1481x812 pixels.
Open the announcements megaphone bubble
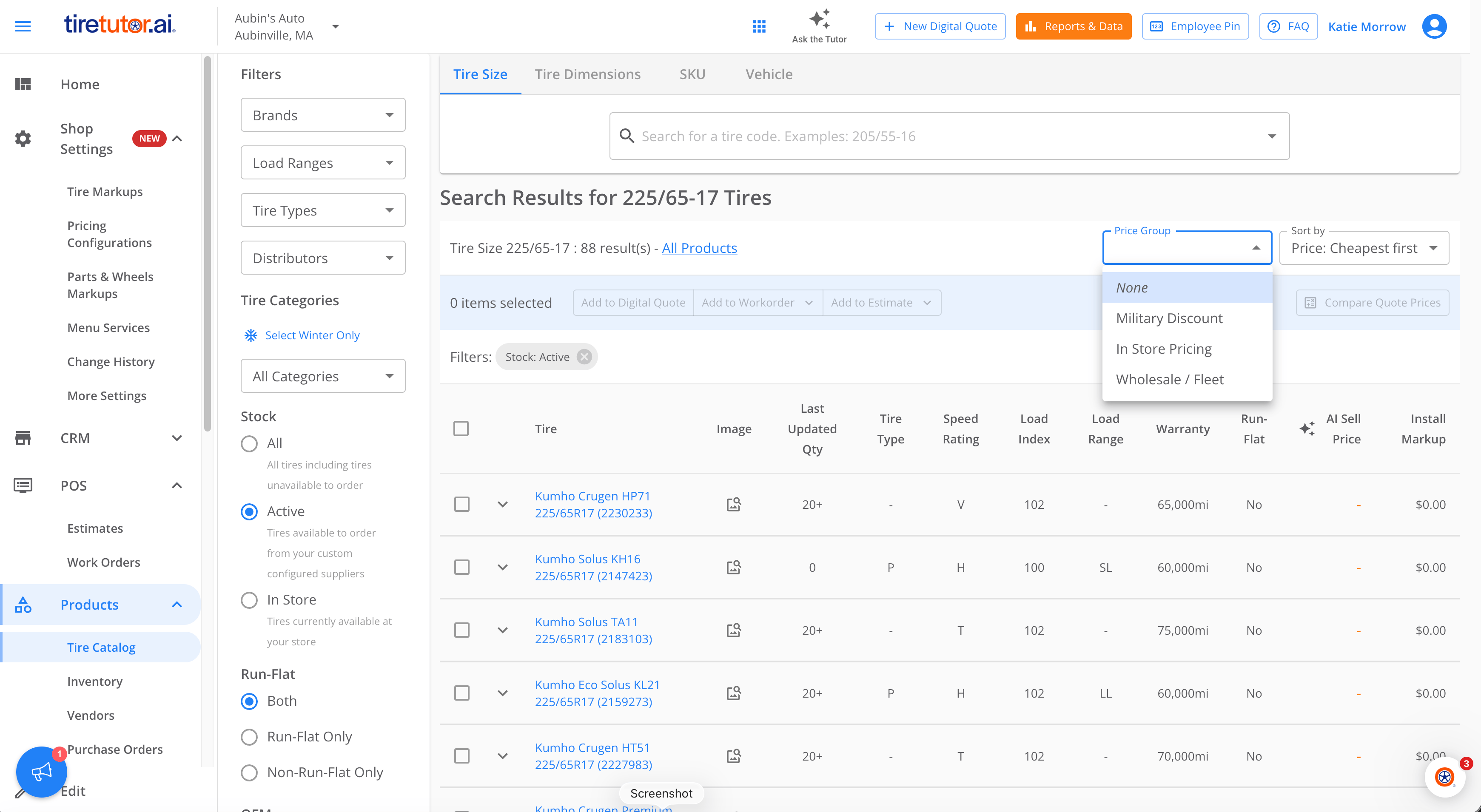tap(41, 772)
